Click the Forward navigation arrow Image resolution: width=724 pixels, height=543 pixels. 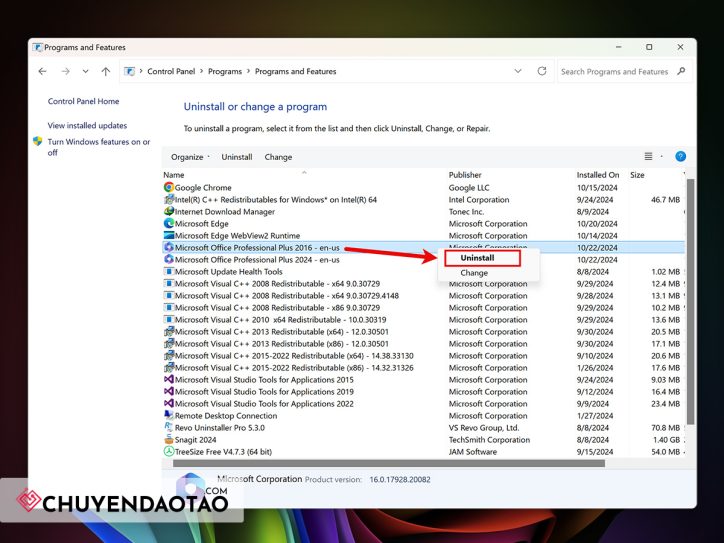tap(66, 71)
